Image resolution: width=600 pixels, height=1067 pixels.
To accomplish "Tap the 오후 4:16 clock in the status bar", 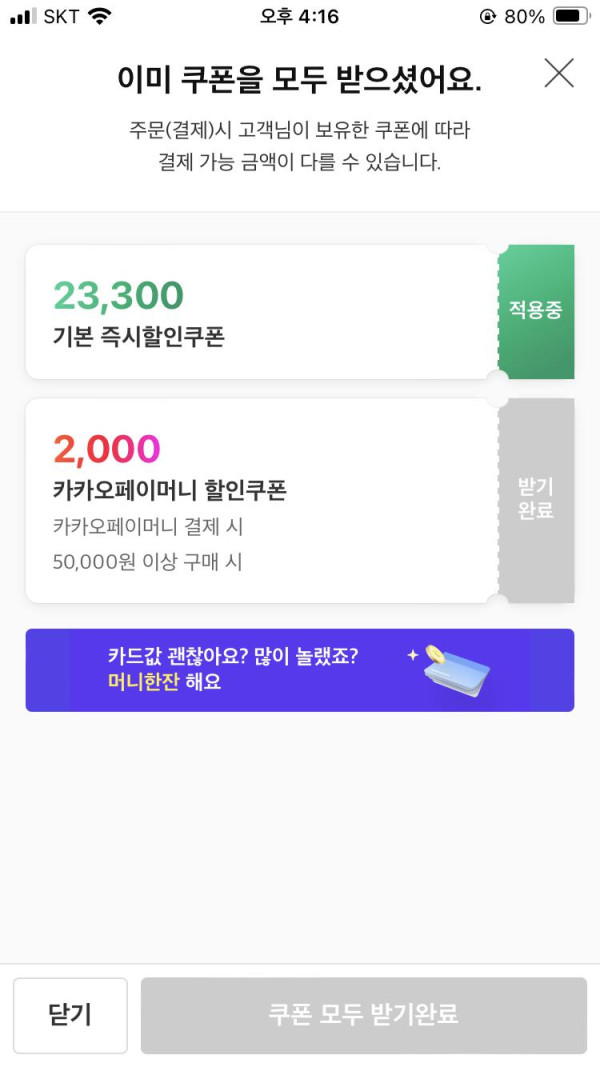I will click(299, 17).
